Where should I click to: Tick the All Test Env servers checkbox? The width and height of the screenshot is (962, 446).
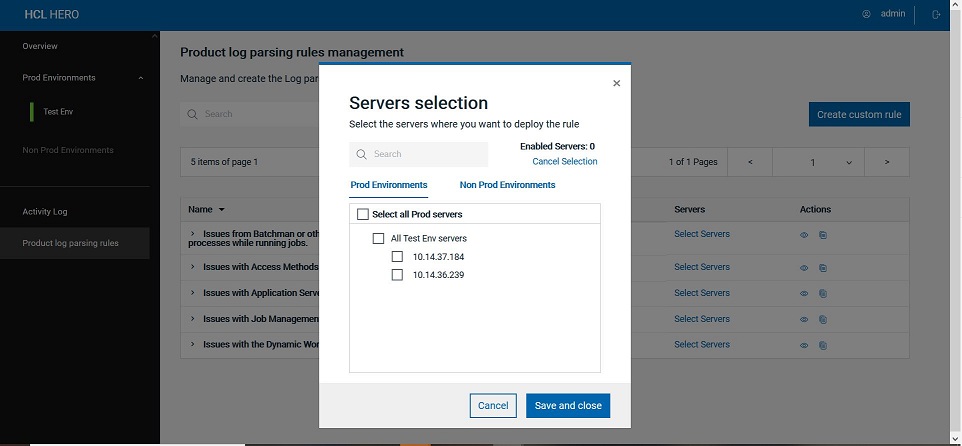click(x=379, y=239)
